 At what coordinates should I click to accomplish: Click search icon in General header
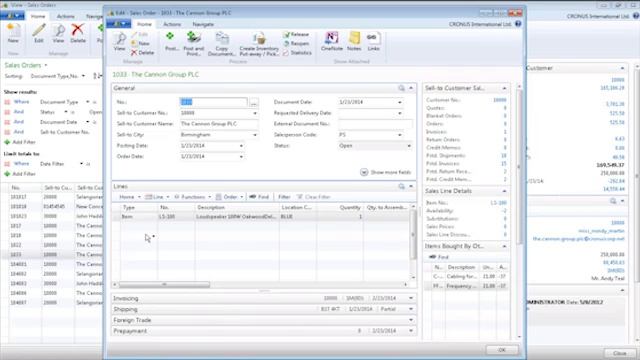tap(402, 88)
